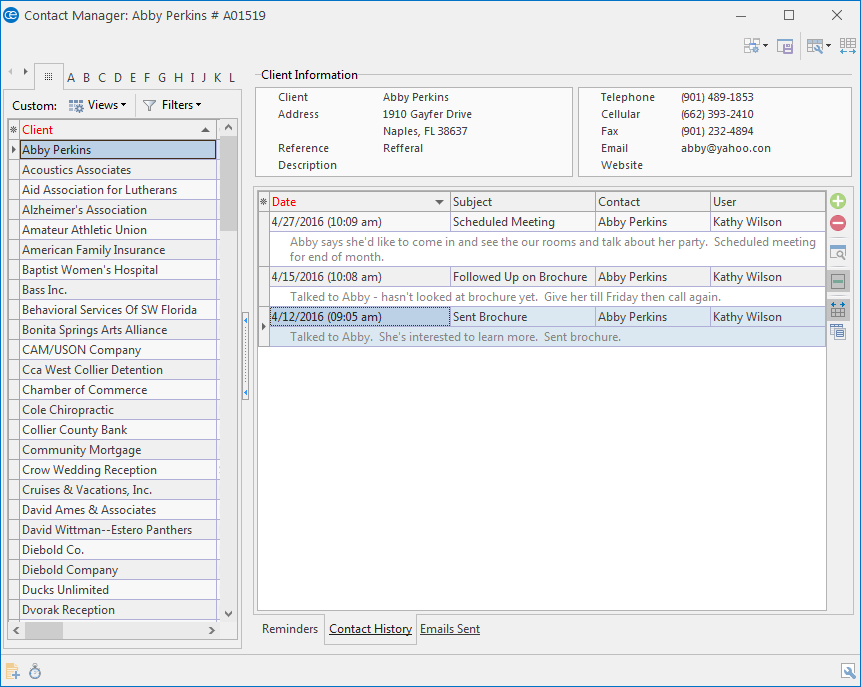Open the Views dropdown
861x687 pixels.
98,105
